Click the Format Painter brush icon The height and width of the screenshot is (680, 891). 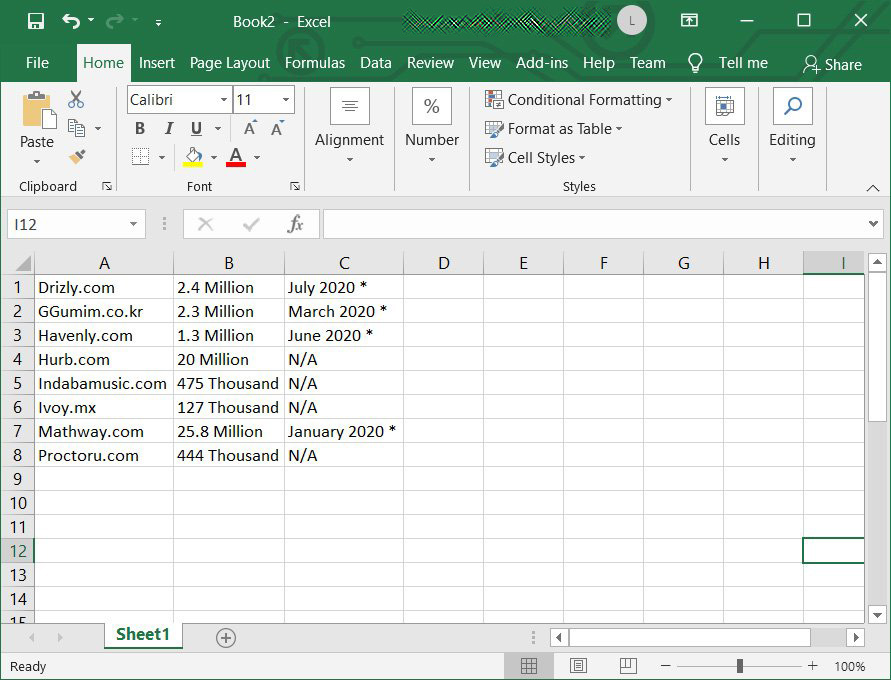point(77,156)
